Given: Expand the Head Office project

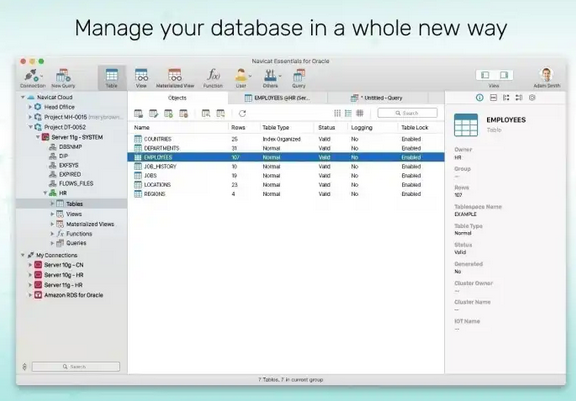Looking at the screenshot, I should coord(30,107).
